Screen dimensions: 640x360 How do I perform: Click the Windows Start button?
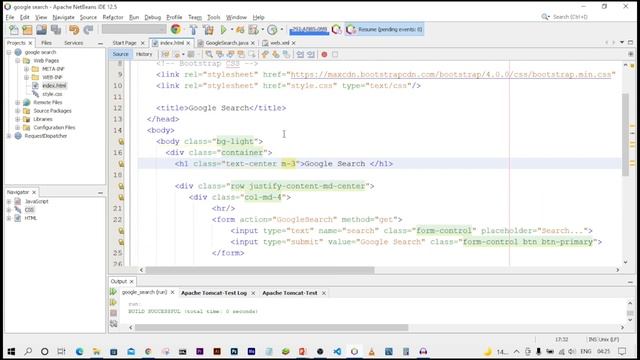pos(11,351)
